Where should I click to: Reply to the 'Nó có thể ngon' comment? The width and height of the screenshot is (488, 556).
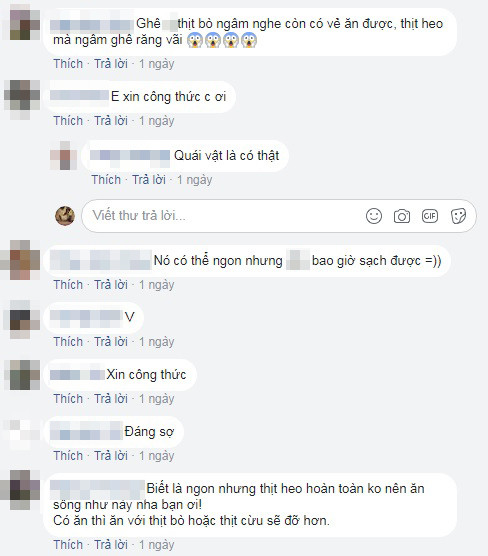[x=111, y=285]
